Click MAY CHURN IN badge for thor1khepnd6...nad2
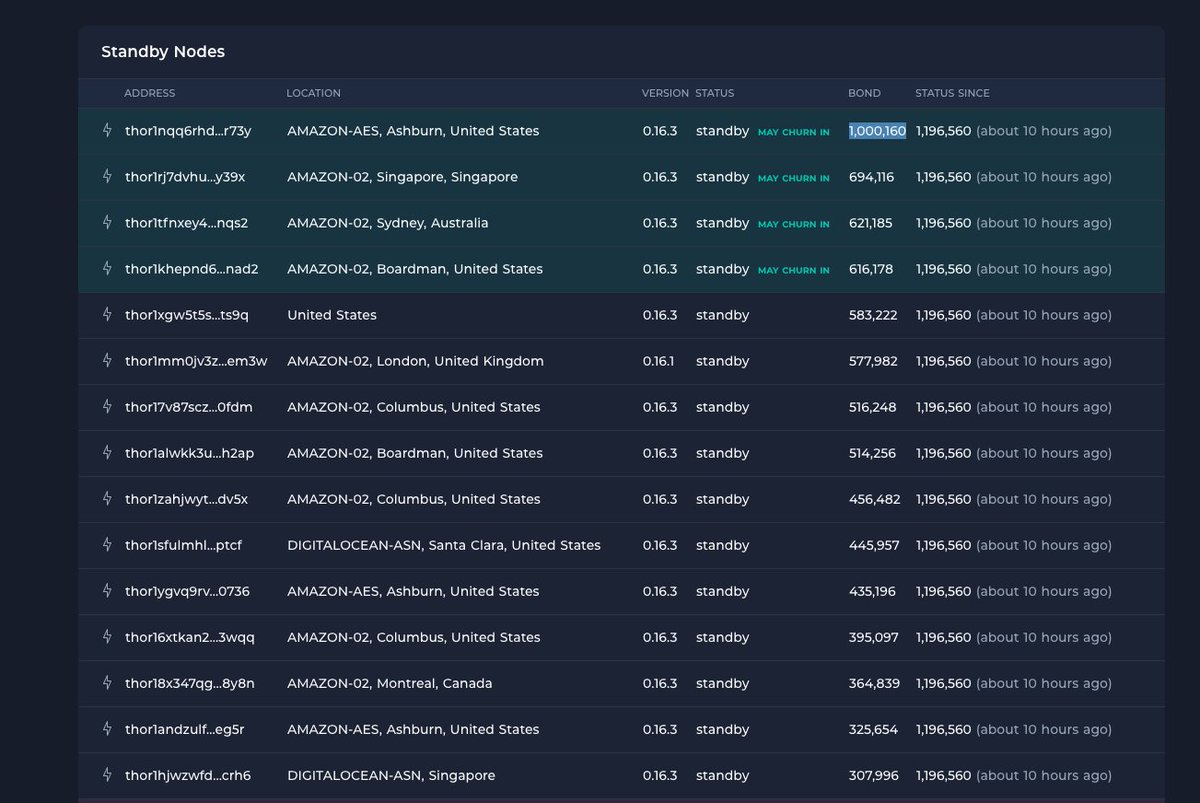The width and height of the screenshot is (1200, 803). point(794,270)
